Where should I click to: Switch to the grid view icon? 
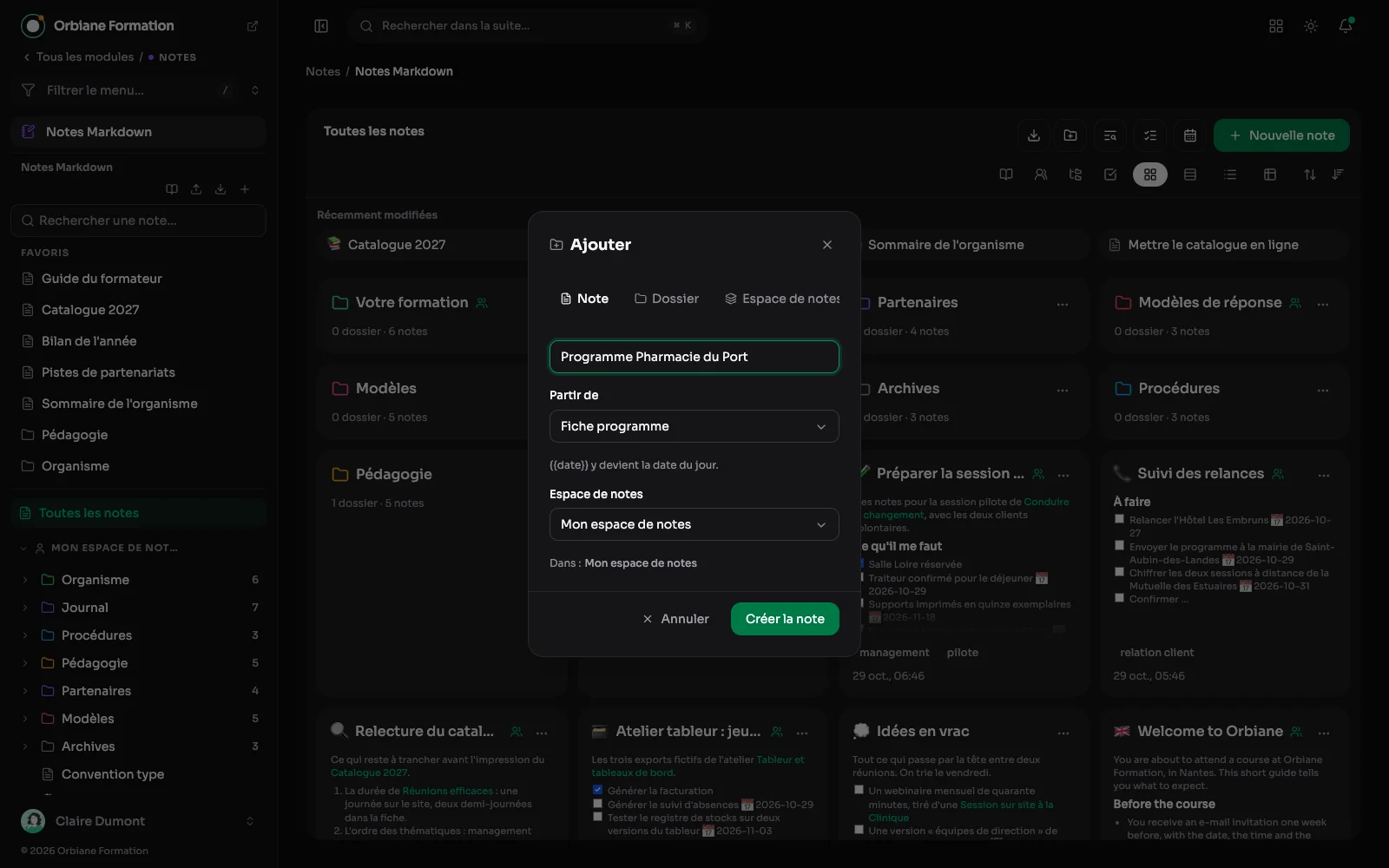pyautogui.click(x=1150, y=174)
